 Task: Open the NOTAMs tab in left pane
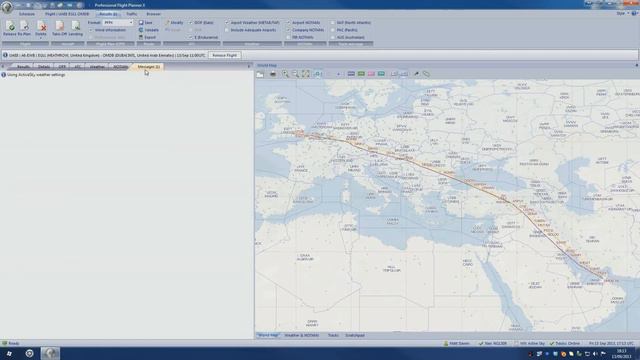tap(120, 67)
